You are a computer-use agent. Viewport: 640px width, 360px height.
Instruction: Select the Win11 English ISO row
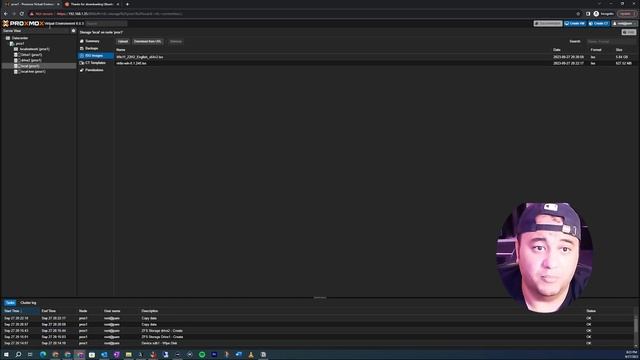pyautogui.click(x=376, y=57)
